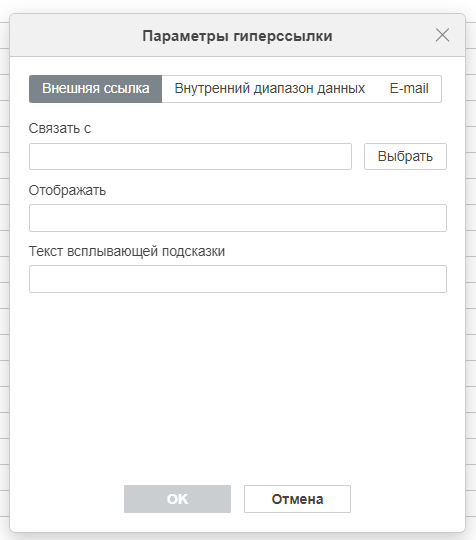
Task: Click the Параметры гиперссылки title bar
Action: 237,36
